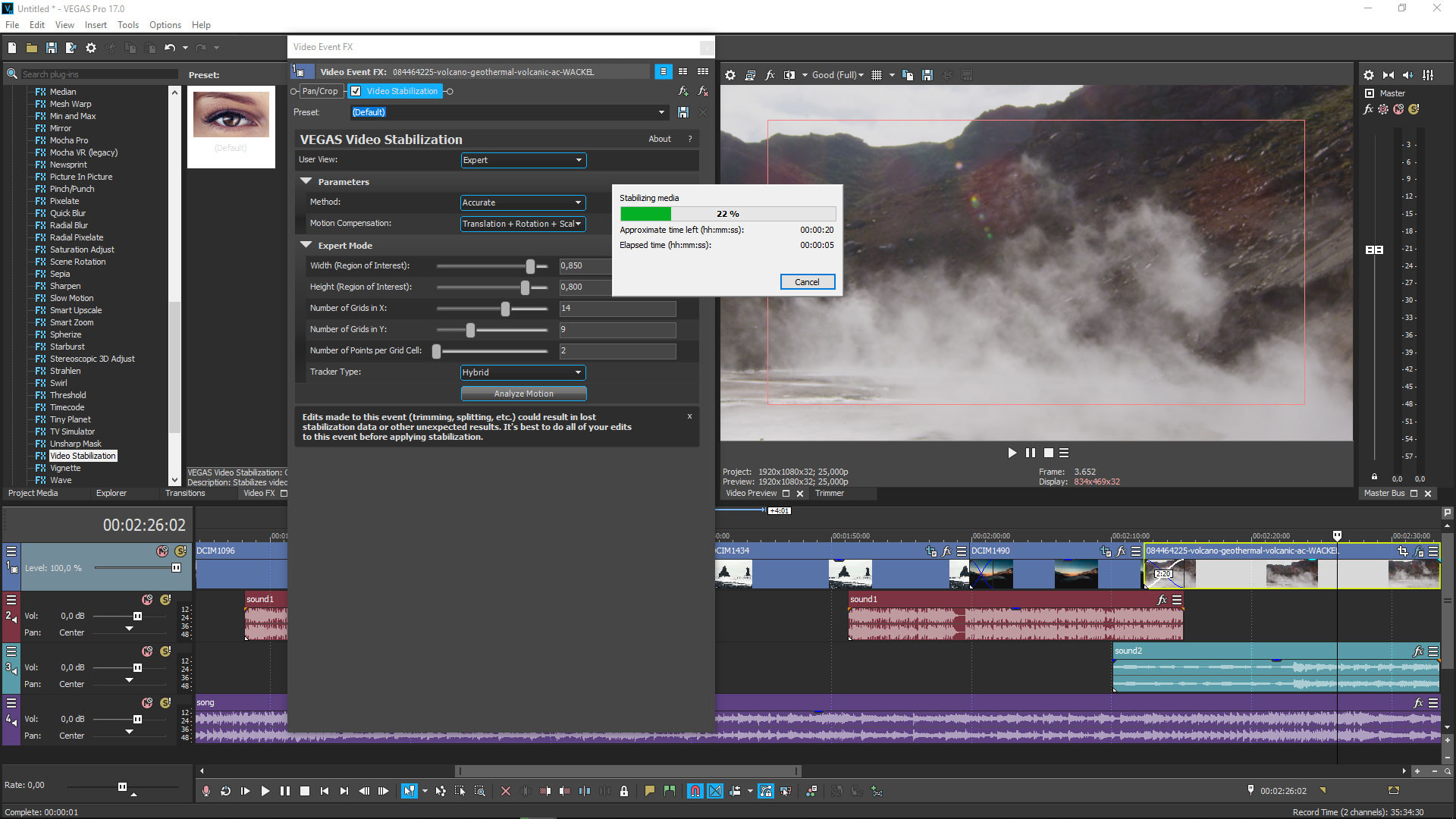Click the mute track icon on track 2
The image size is (1456, 819).
pyautogui.click(x=148, y=599)
